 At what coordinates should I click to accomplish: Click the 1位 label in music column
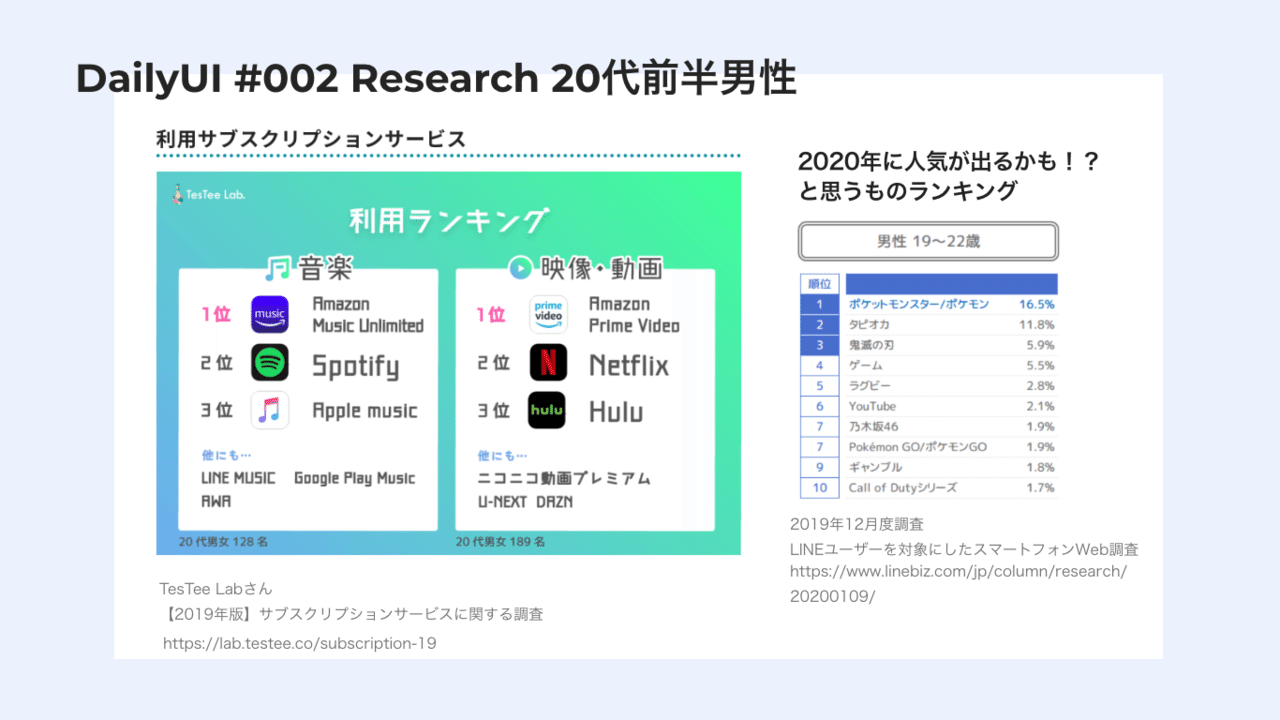[x=216, y=314]
